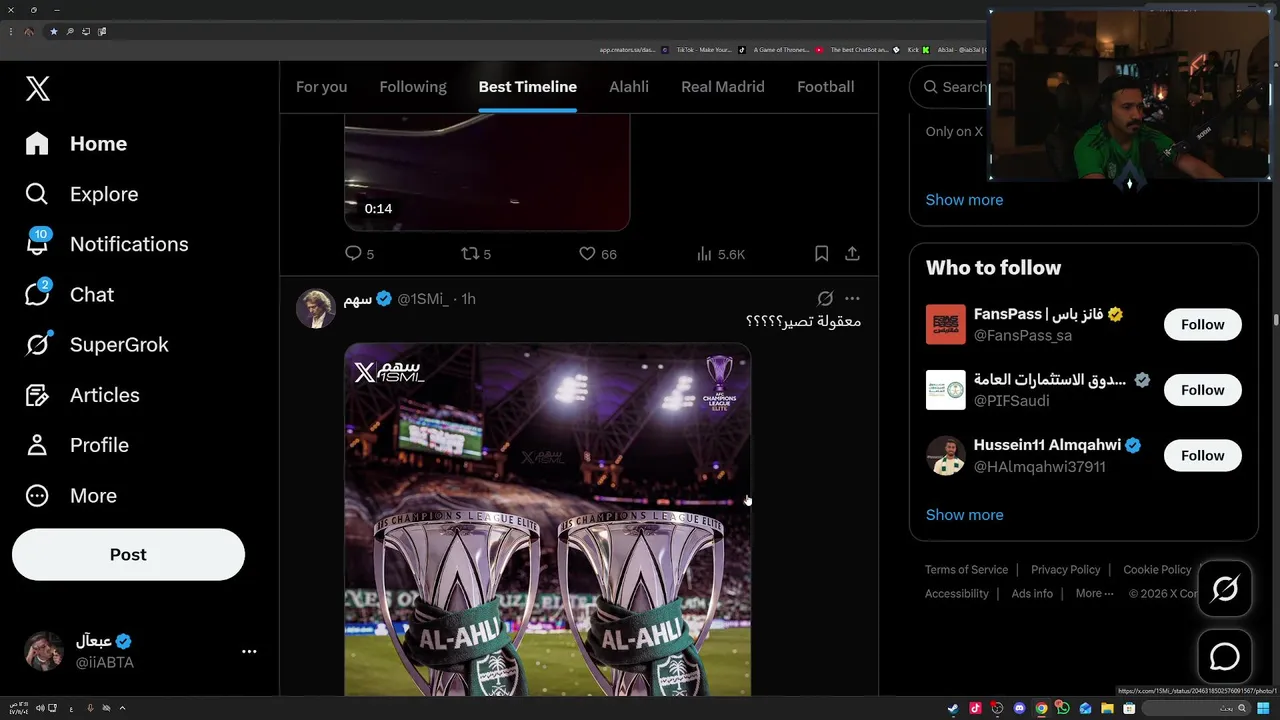Open the floating chat messages button
The width and height of the screenshot is (1280, 720).
click(x=1225, y=656)
